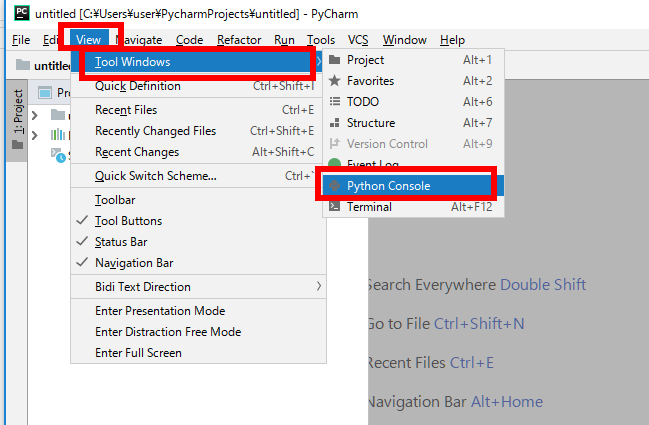Open the Run menu
This screenshot has height=425, width=649.
coord(284,40)
